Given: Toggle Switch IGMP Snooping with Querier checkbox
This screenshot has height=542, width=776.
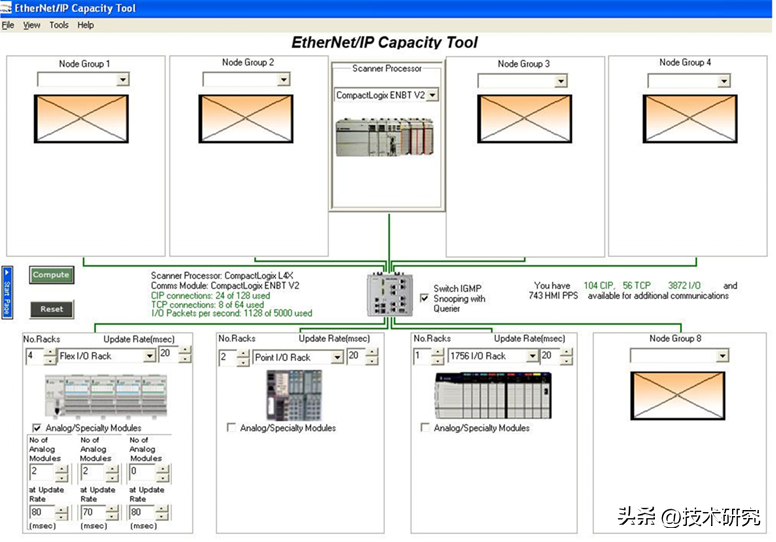Looking at the screenshot, I should click(425, 298).
